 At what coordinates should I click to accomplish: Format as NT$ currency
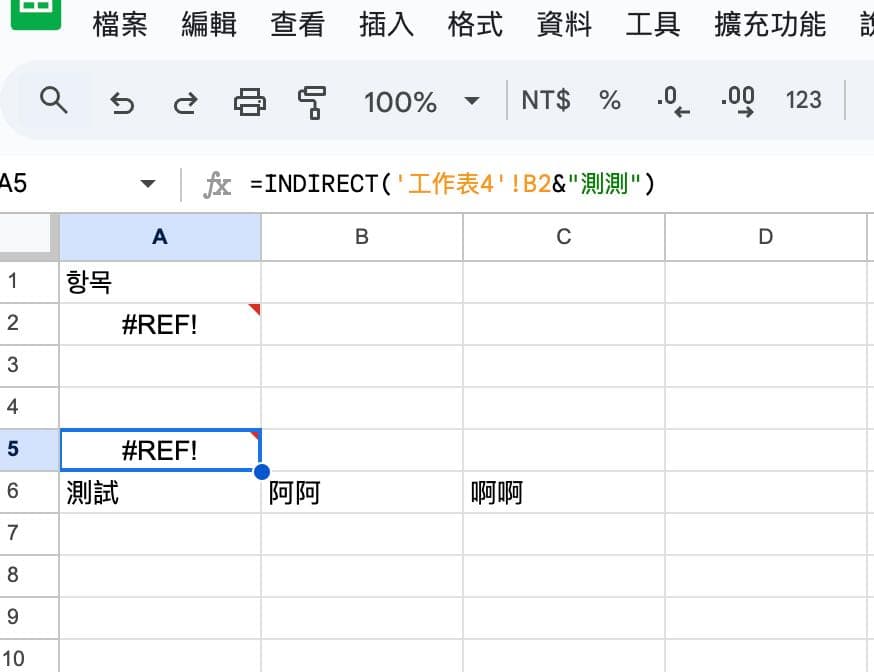(x=546, y=100)
